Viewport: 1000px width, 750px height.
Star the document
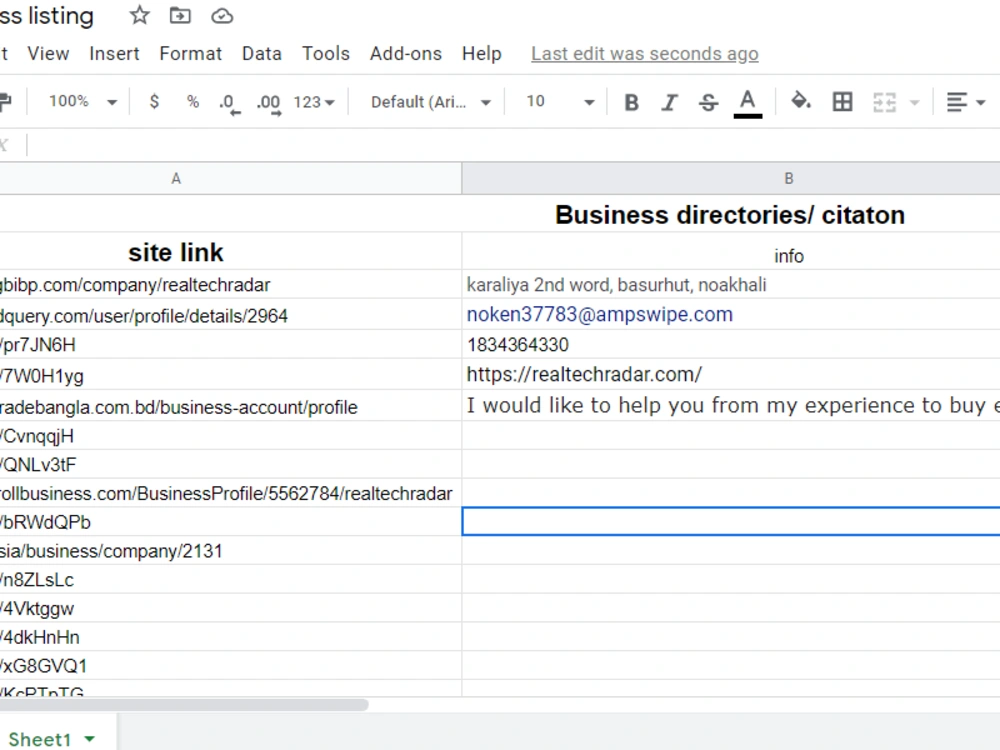139,15
